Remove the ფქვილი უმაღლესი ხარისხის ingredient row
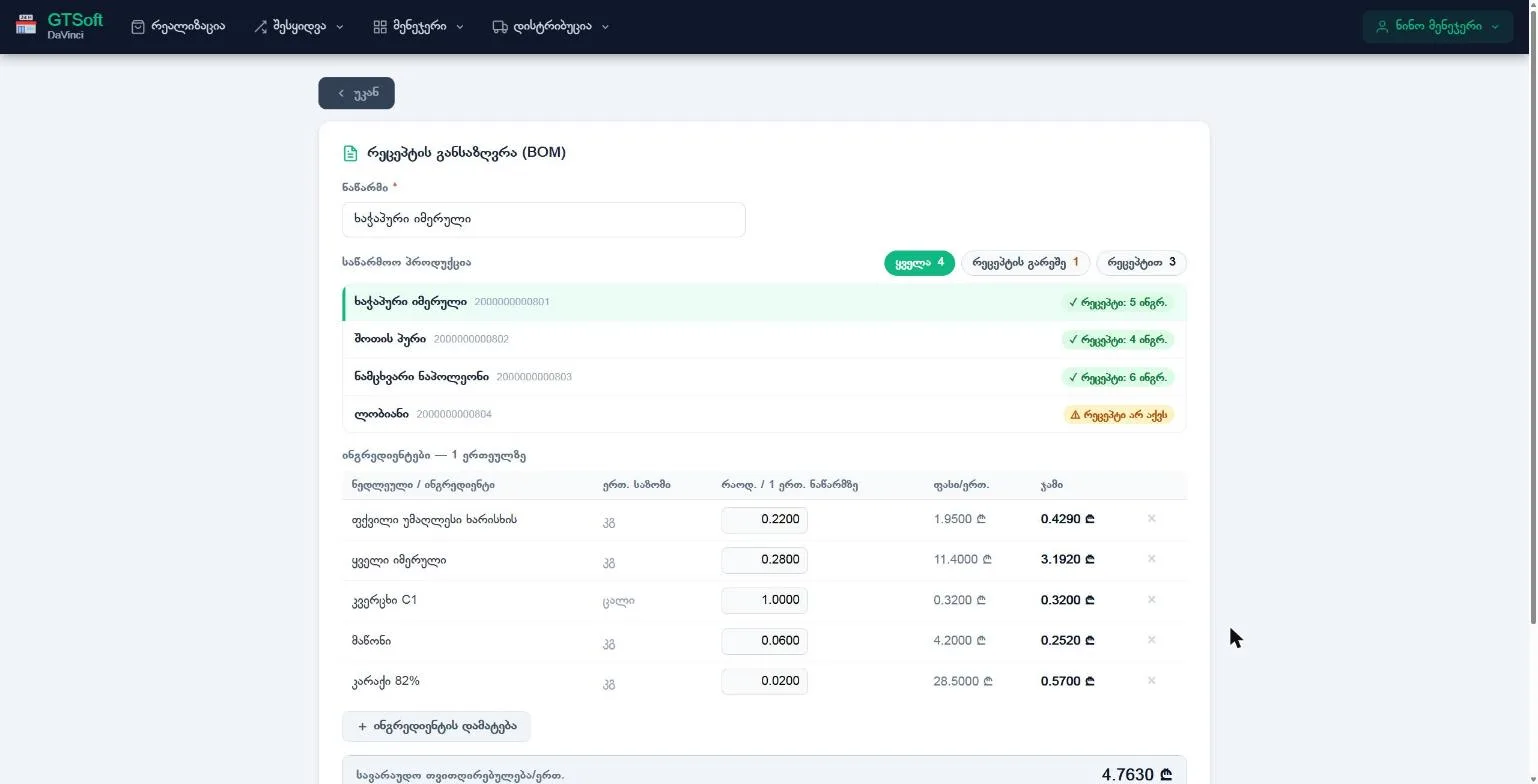This screenshot has width=1538, height=784. [x=1151, y=519]
